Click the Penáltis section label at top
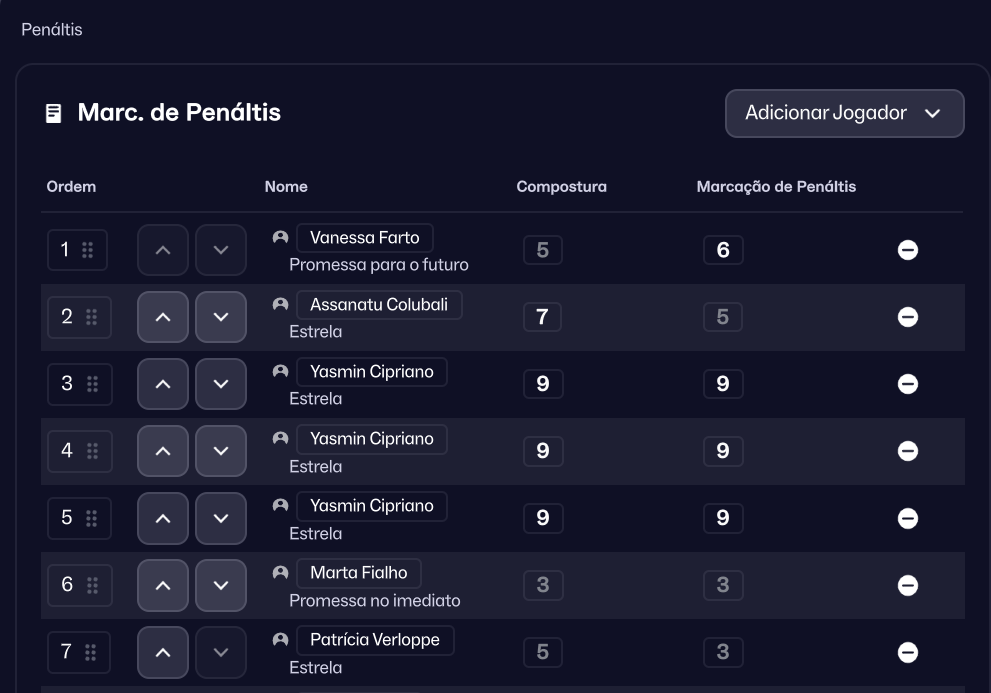 pyautogui.click(x=52, y=30)
